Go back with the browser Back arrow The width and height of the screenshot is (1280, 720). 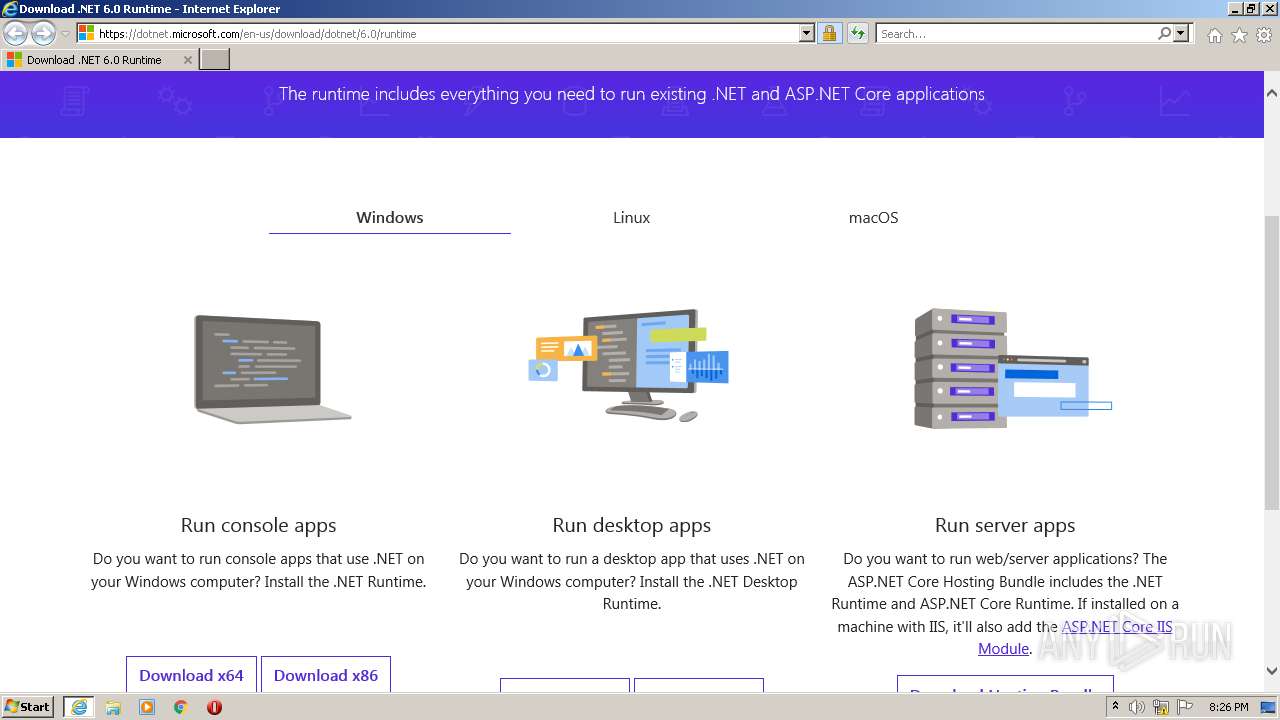click(16, 34)
